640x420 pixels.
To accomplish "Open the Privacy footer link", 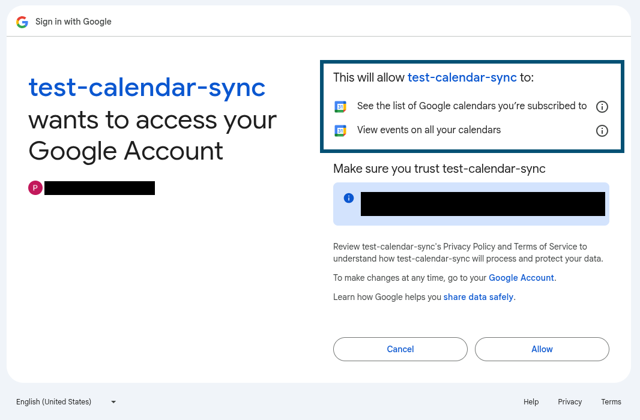I will (x=570, y=402).
